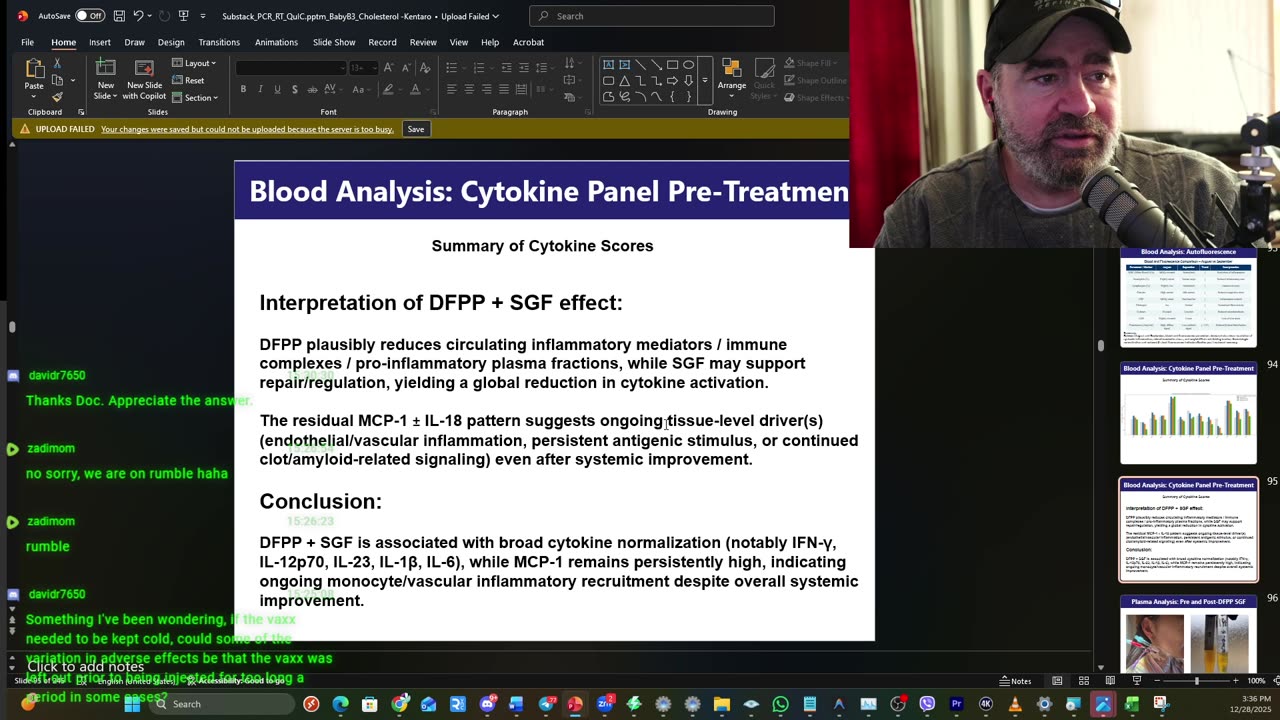This screenshot has height=720, width=1280.
Task: Switch to Reading View icon
Action: point(1110,681)
